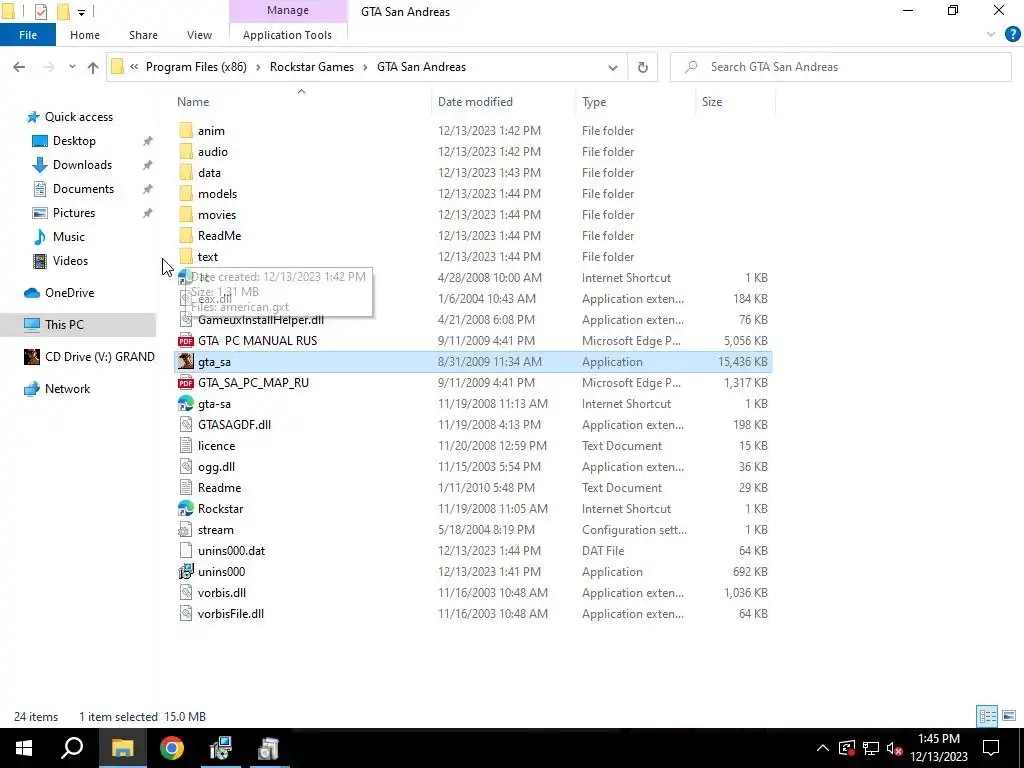Open Customize Quick Access Toolbar dropdown
This screenshot has height=768, width=1024.
[81, 12]
